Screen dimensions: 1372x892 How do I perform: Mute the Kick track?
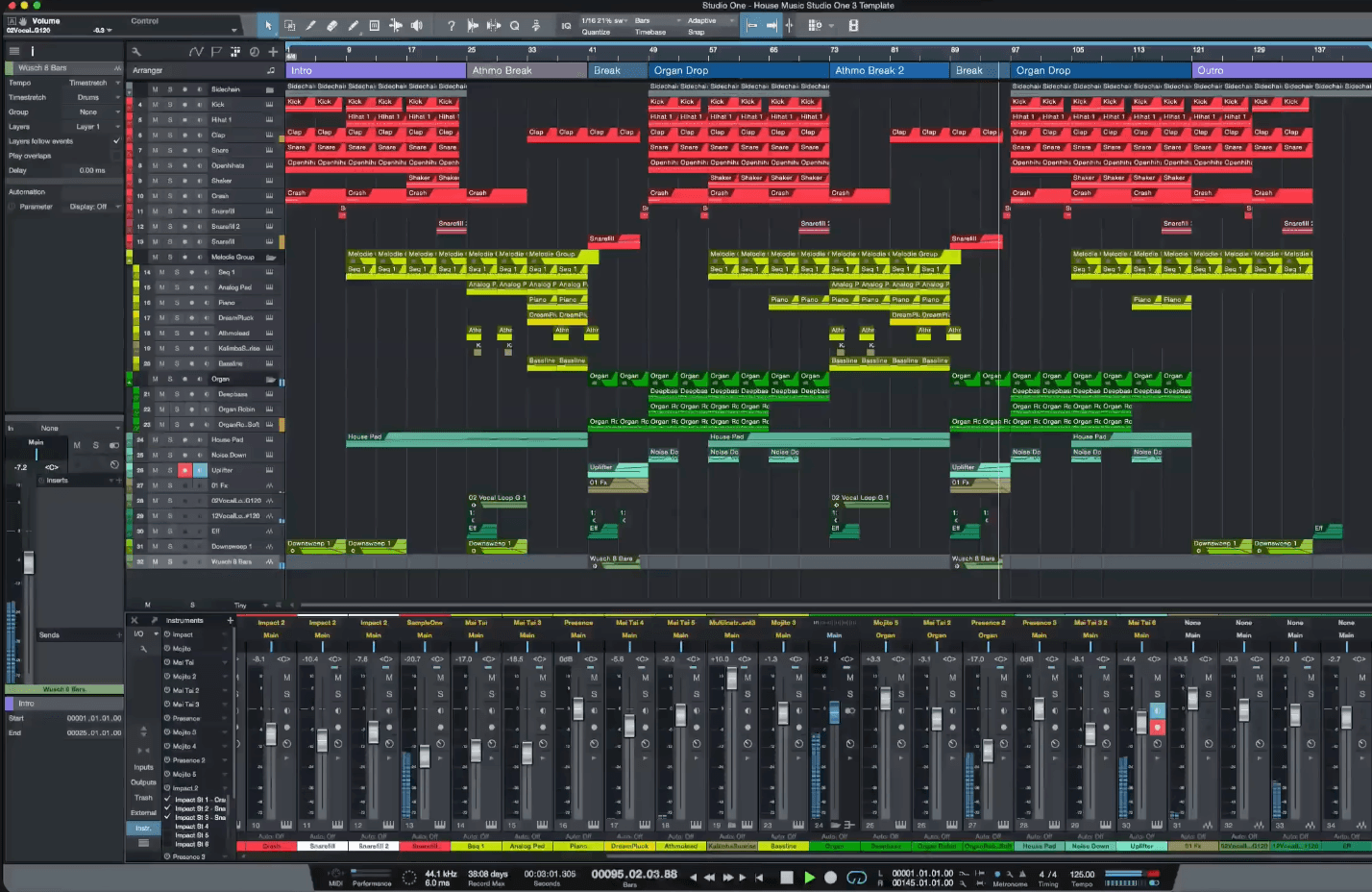[155, 105]
